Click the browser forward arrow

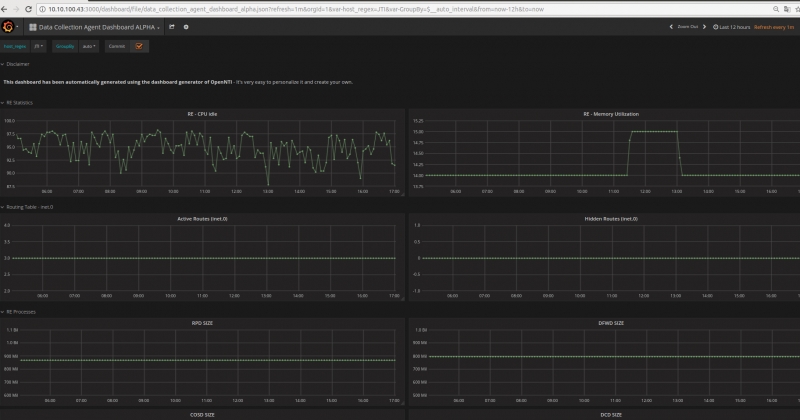[16, 9]
